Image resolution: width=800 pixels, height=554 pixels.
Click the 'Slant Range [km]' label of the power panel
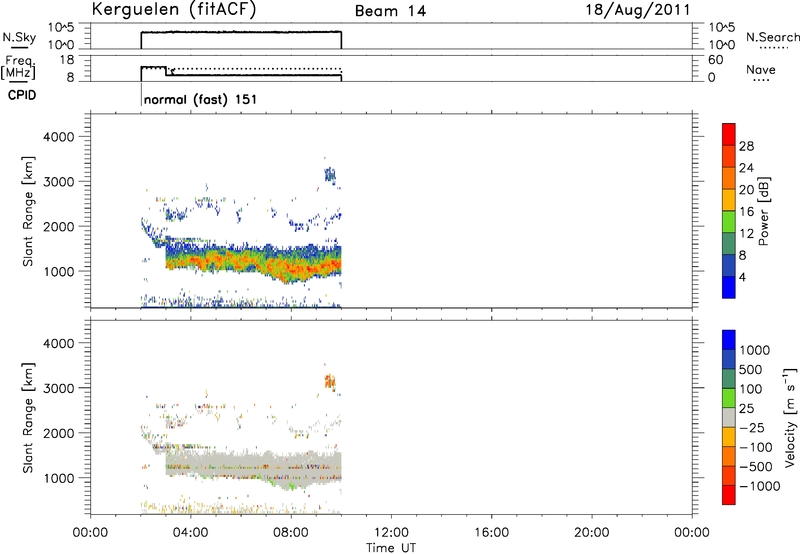pyautogui.click(x=28, y=211)
